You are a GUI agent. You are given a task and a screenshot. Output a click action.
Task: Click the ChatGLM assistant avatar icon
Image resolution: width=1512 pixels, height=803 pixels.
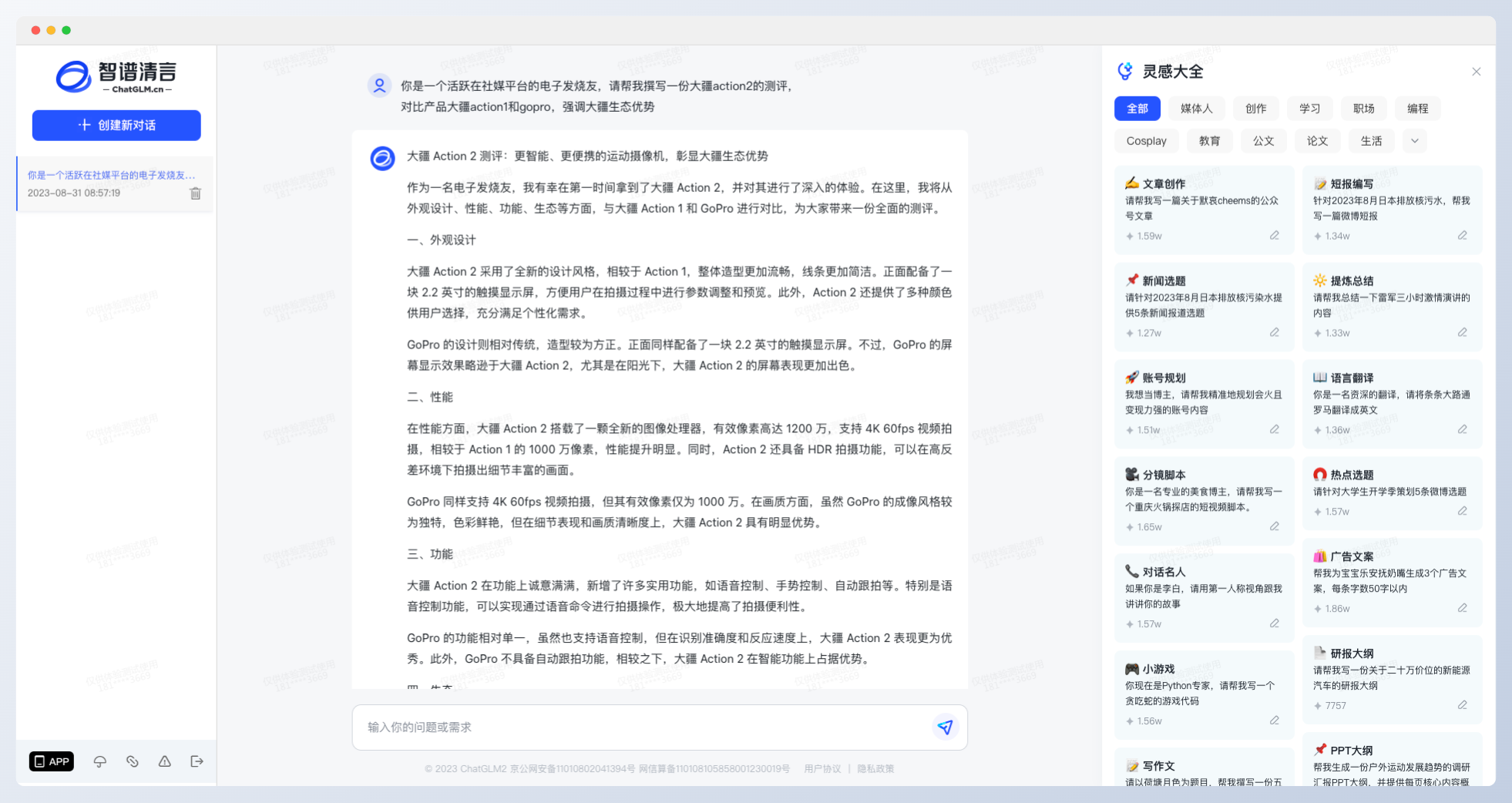pyautogui.click(x=382, y=158)
